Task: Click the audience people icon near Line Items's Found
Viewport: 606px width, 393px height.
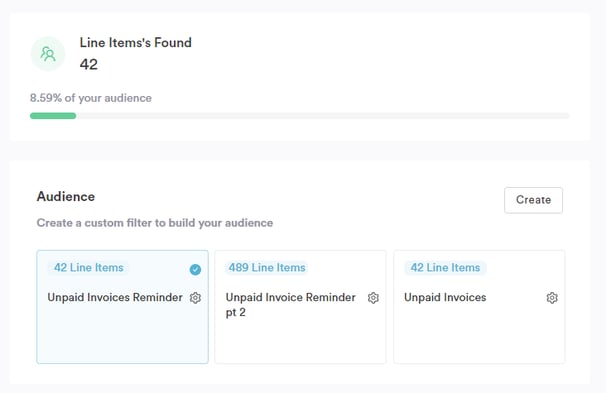Action: tap(48, 54)
